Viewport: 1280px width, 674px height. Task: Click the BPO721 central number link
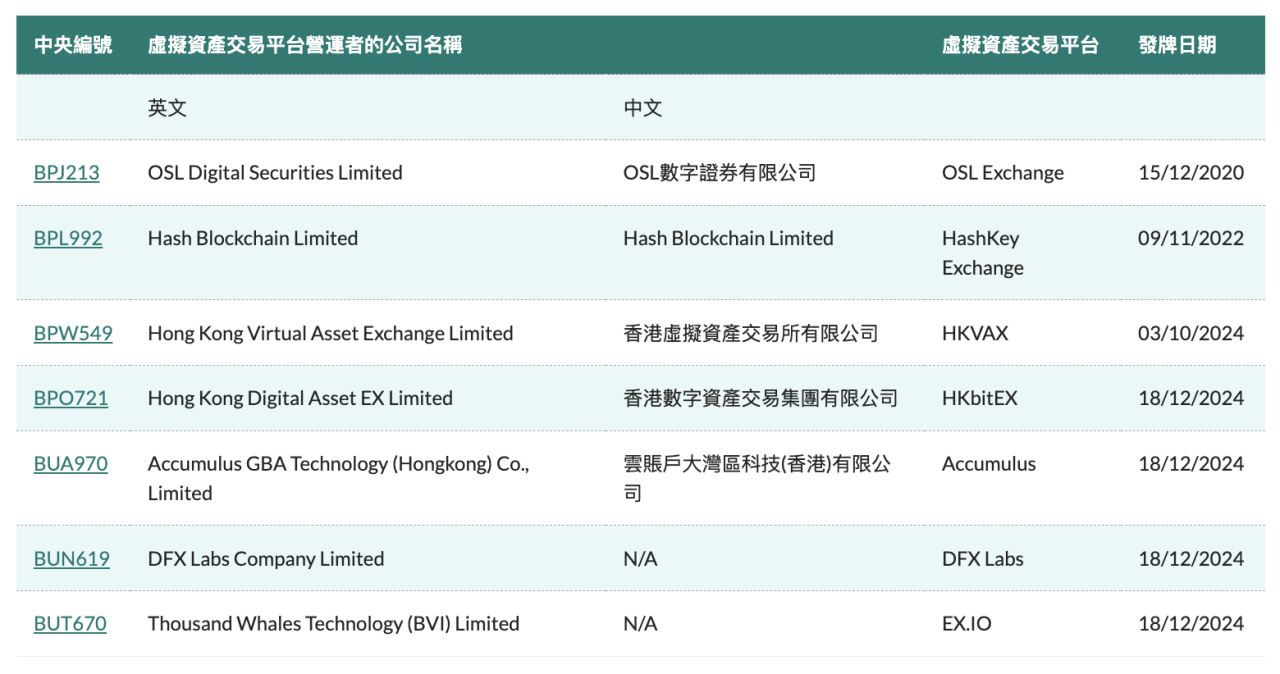71,398
